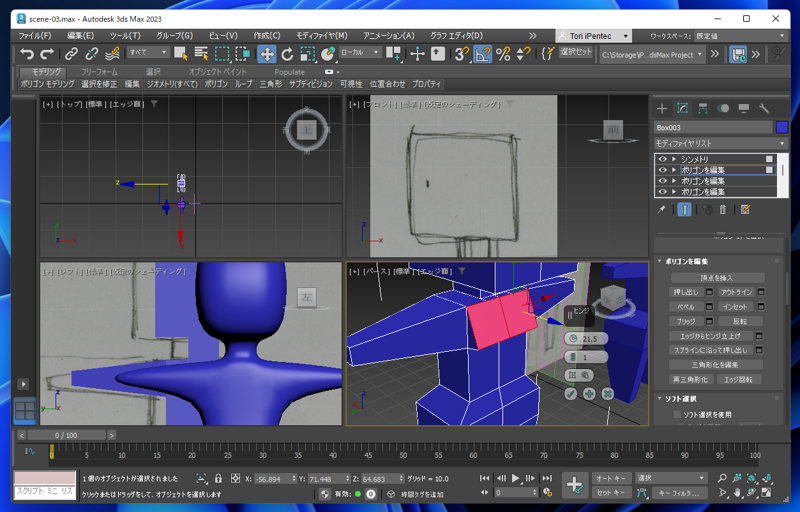This screenshot has width=800, height=512.
Task: Open the Select by Name list icon
Action: 201,54
